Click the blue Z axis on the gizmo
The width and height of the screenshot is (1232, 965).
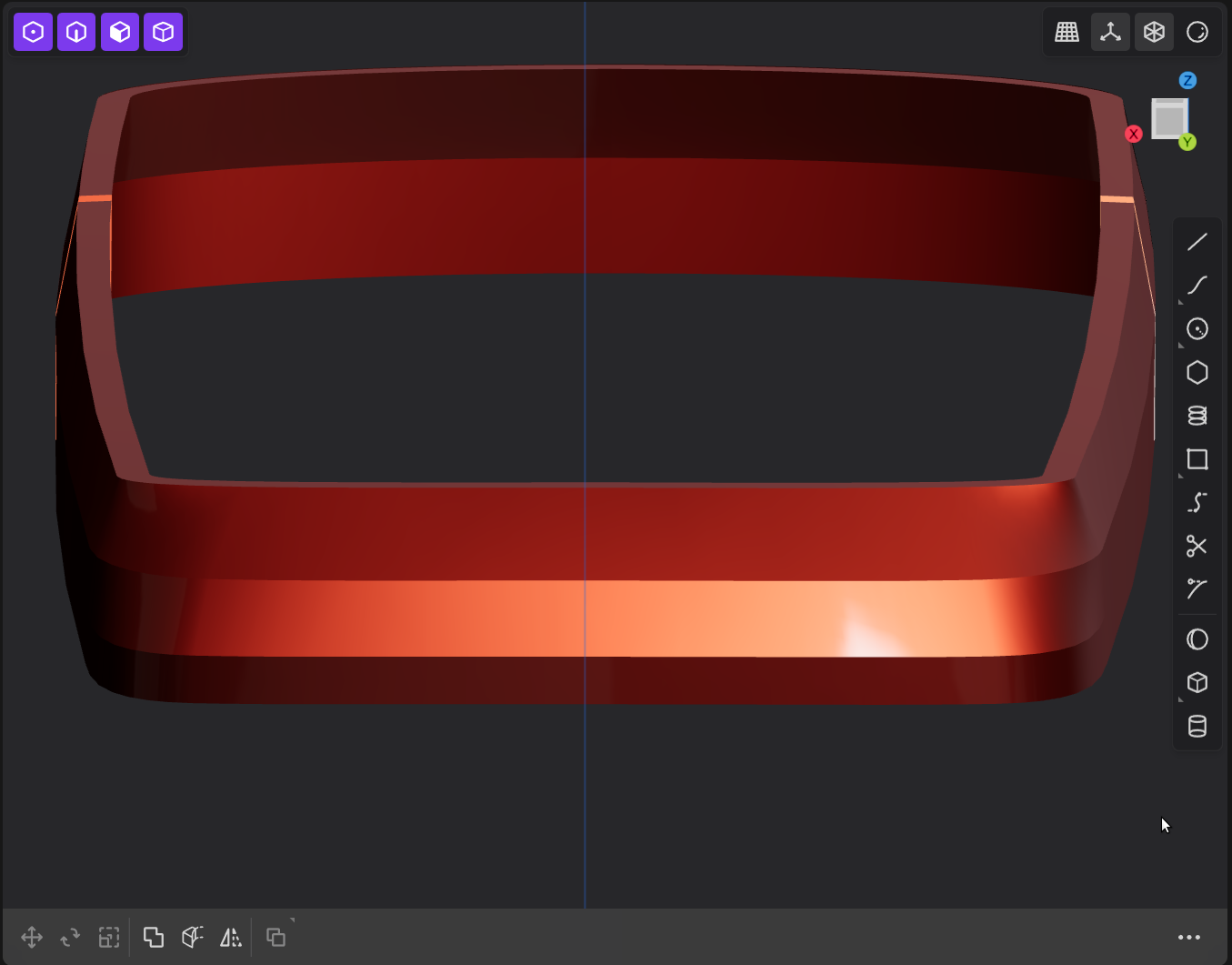(x=1187, y=81)
